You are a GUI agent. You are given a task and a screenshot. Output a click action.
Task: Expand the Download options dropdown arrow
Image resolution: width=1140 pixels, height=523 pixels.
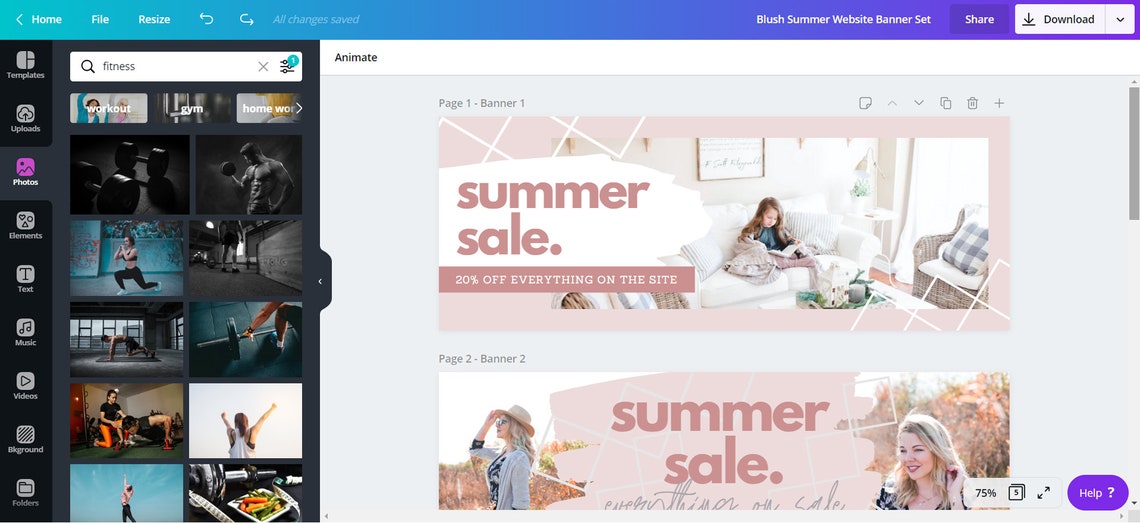click(1120, 20)
